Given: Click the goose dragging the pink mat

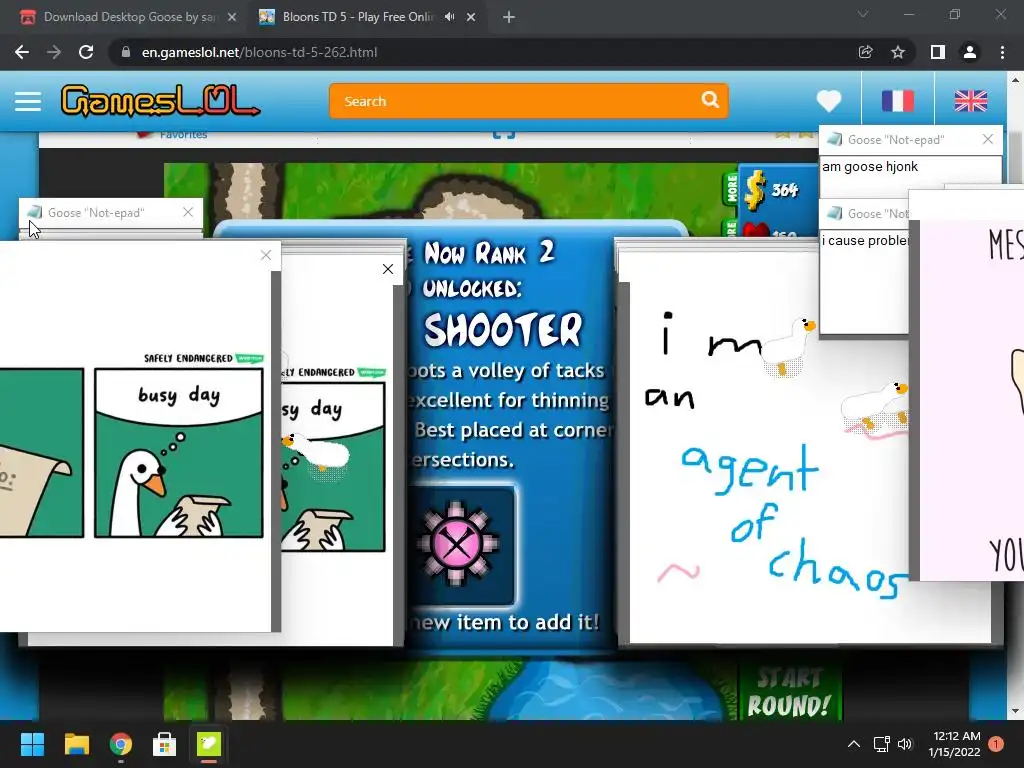Looking at the screenshot, I should (875, 408).
